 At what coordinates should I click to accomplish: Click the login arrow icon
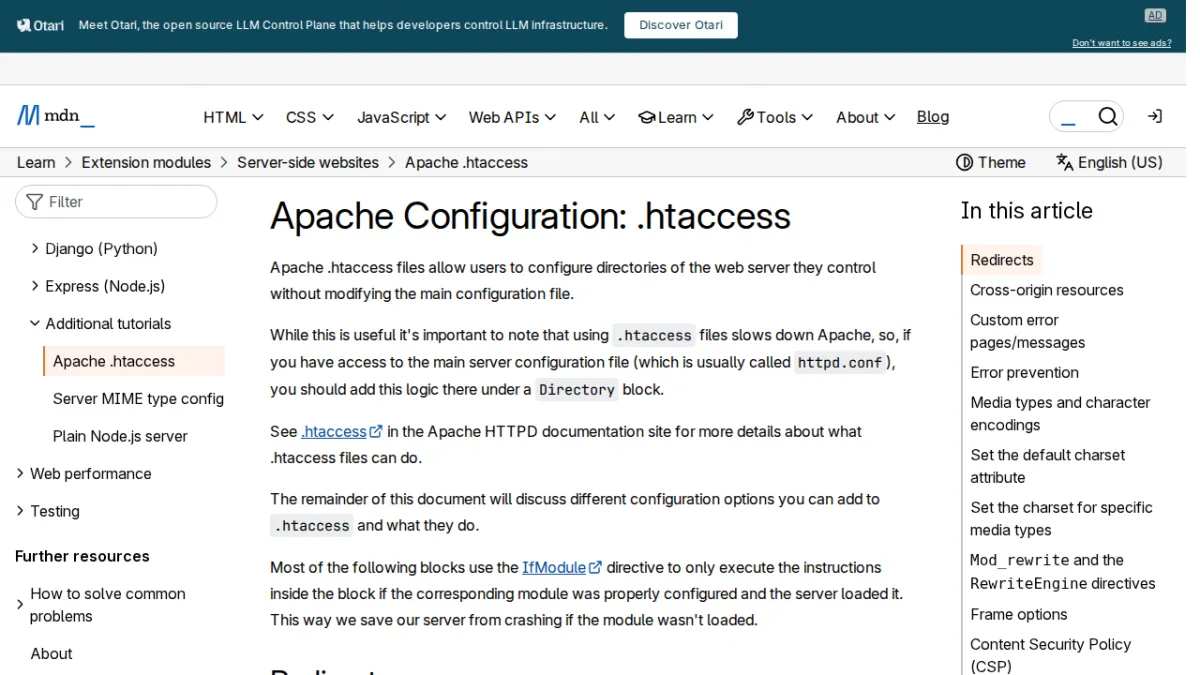pos(1155,117)
